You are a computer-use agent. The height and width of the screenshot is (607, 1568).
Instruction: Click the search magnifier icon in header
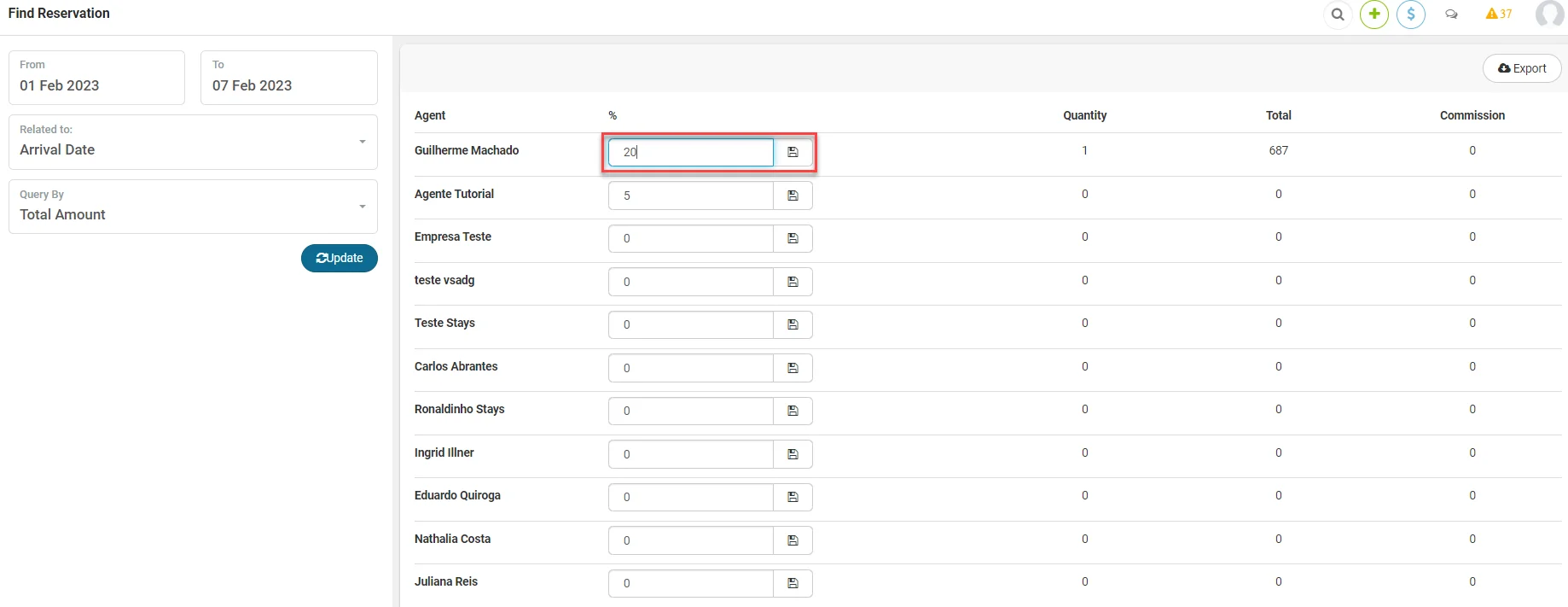point(1338,15)
